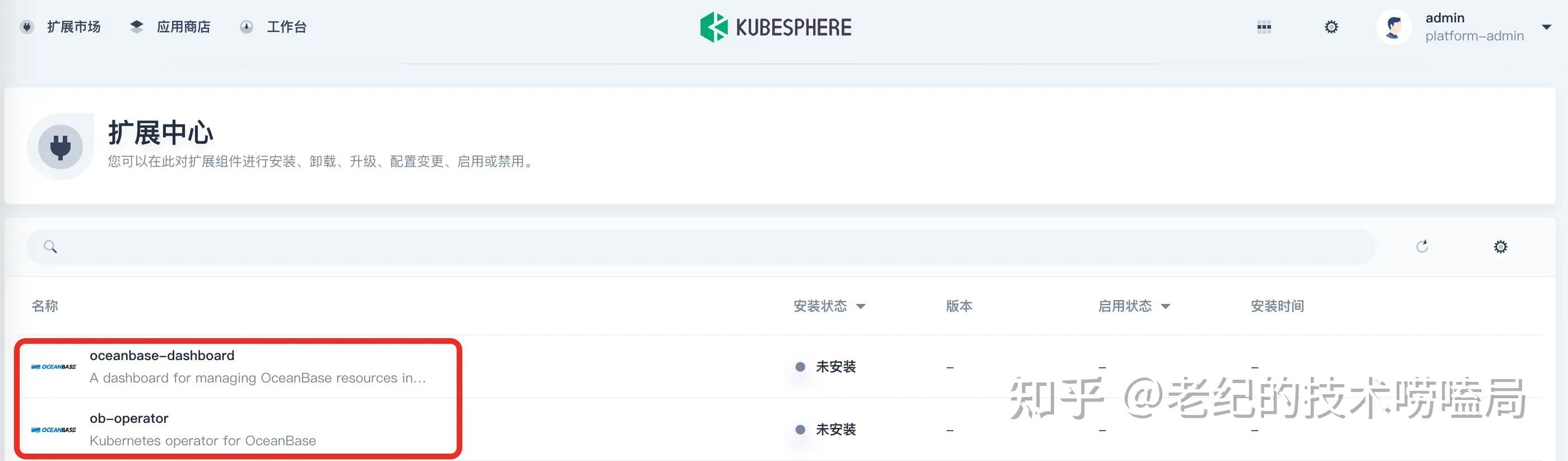The width and height of the screenshot is (1568, 461).
Task: Click the magnifier icon in the search bar
Action: tap(50, 246)
